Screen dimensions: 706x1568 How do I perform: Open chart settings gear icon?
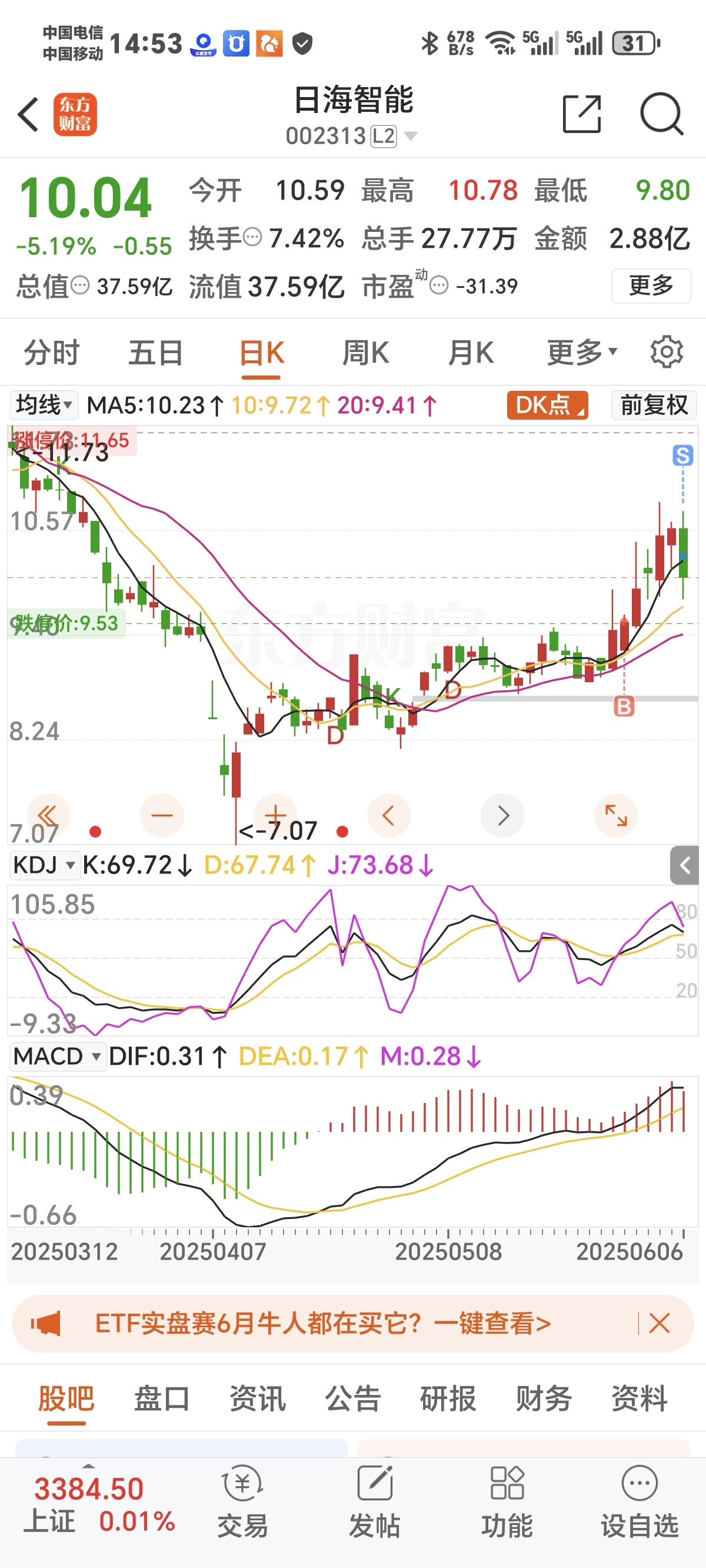pyautogui.click(x=667, y=351)
